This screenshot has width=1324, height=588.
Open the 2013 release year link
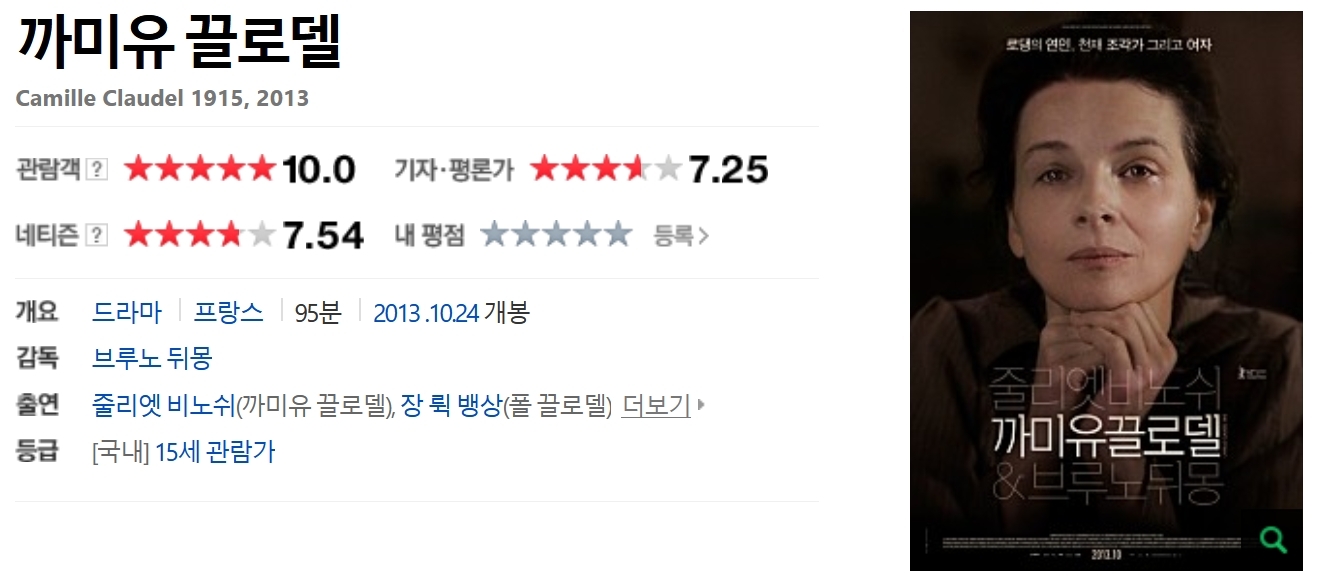(x=396, y=313)
